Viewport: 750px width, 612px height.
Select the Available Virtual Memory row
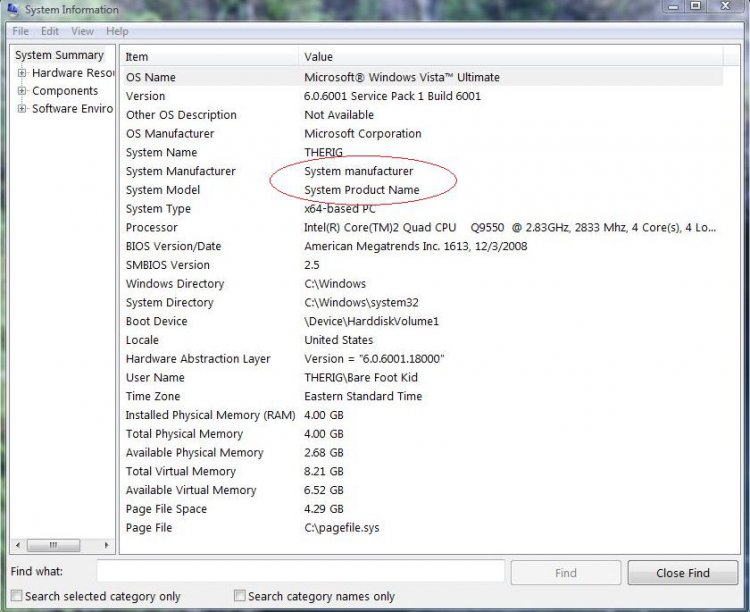pyautogui.click(x=423, y=490)
